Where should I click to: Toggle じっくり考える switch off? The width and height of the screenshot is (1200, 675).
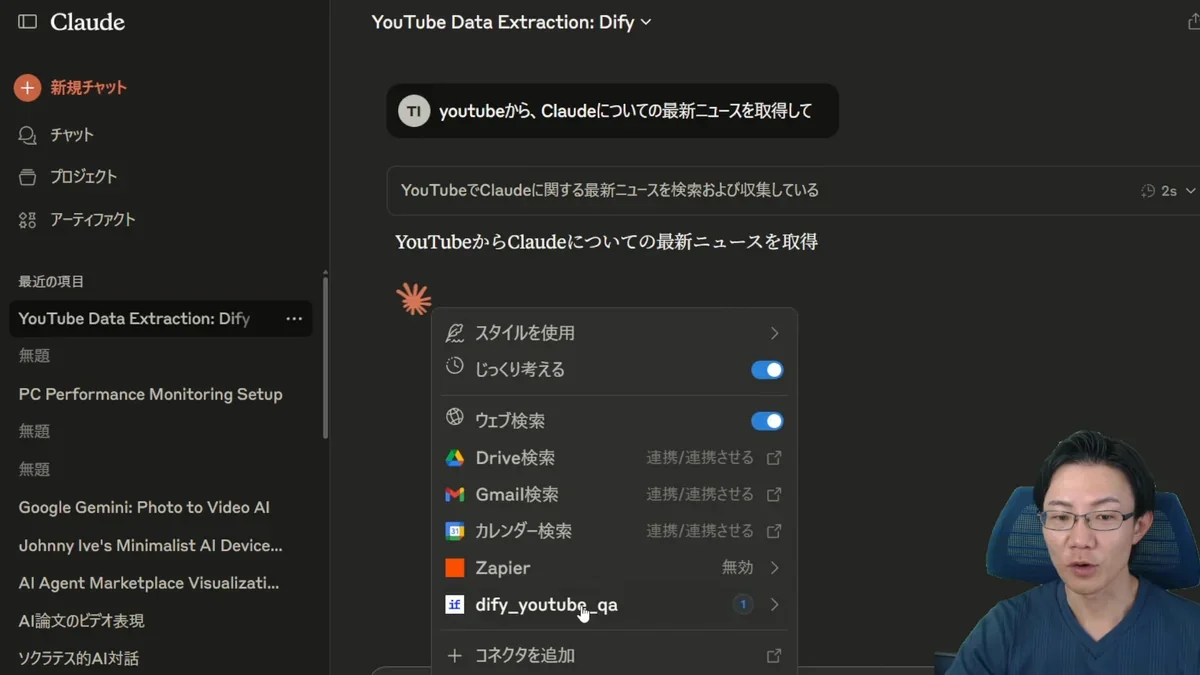[x=767, y=370]
